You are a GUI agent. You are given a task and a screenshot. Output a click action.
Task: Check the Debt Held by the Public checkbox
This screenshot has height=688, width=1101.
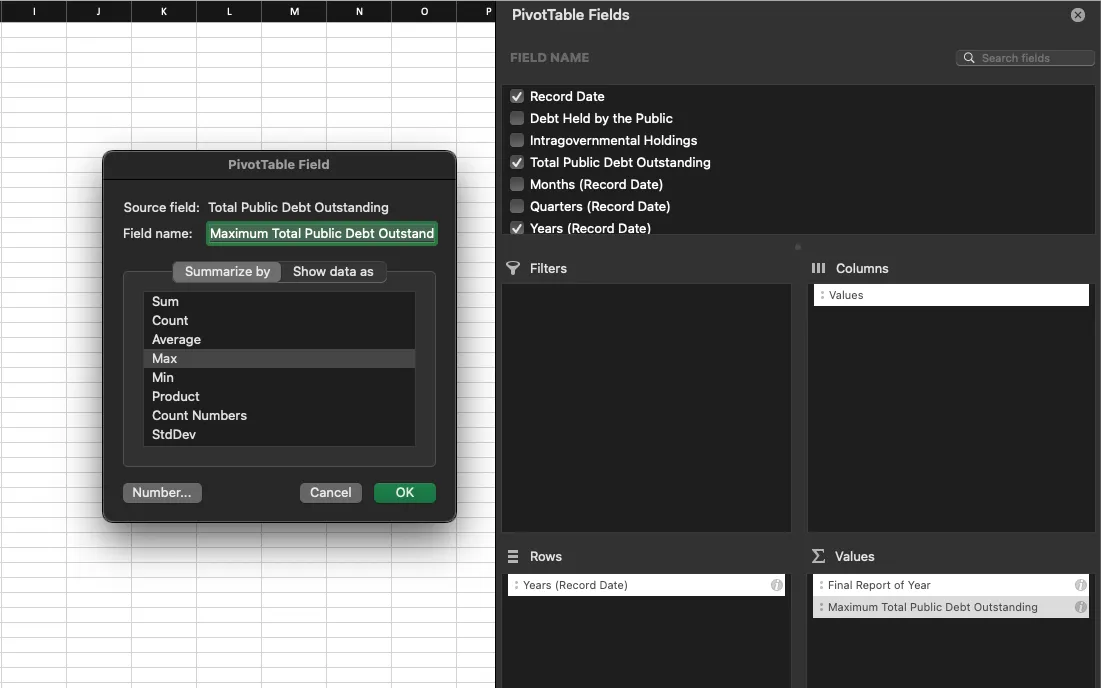(517, 118)
